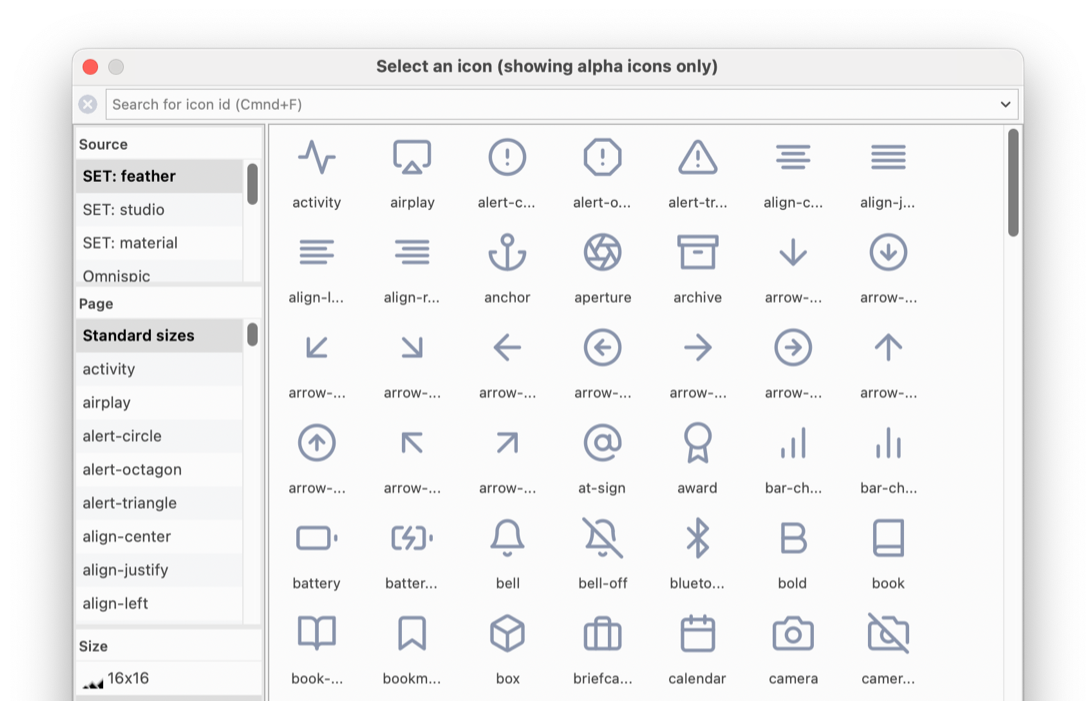Choose the calendar icon

coord(697,634)
